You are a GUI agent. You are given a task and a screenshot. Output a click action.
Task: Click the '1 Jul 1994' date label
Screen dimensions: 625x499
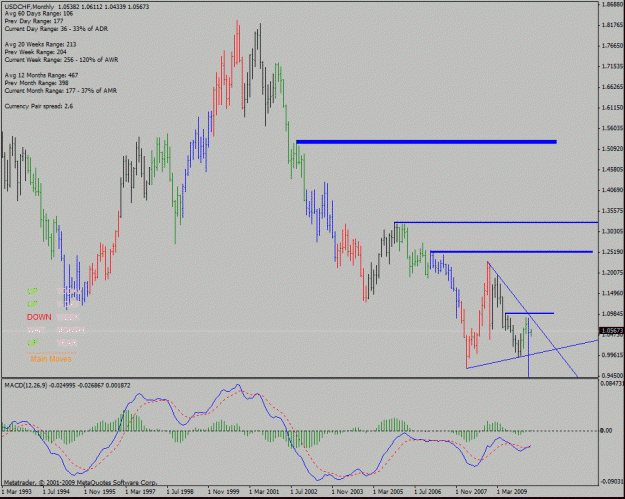tap(57, 491)
